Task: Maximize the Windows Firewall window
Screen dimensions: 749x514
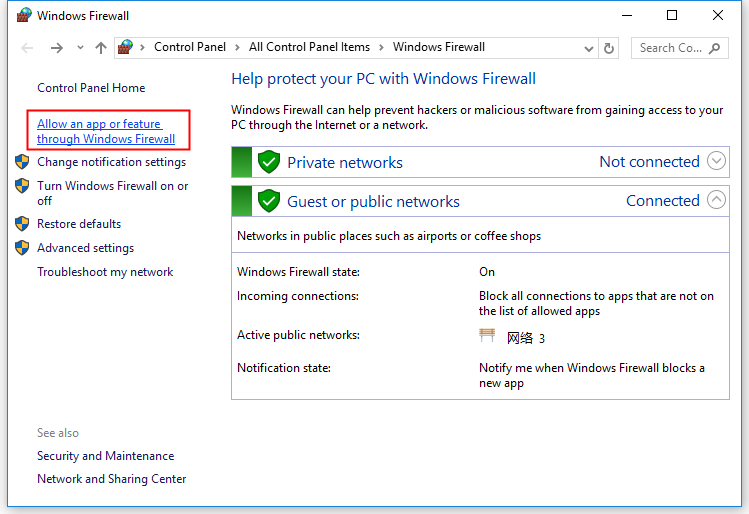Action: point(672,15)
